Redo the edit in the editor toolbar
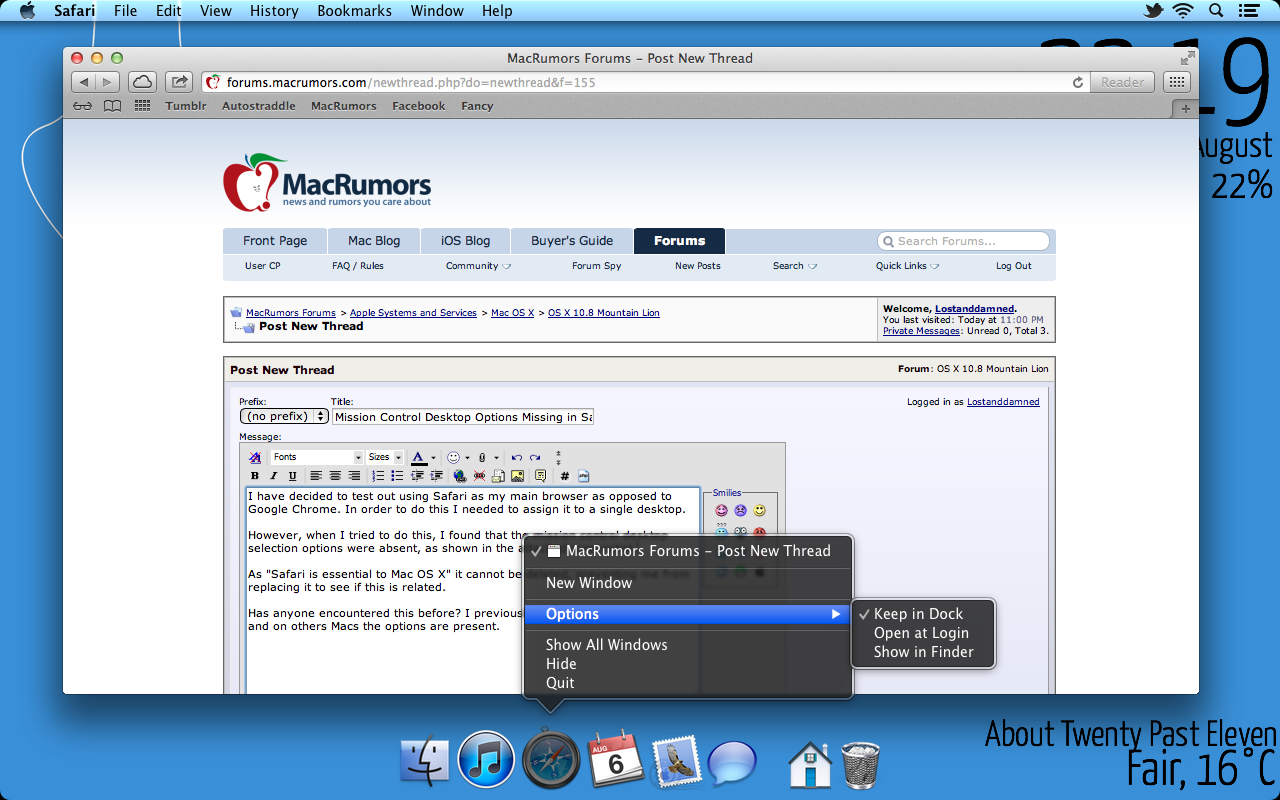 pos(536,457)
